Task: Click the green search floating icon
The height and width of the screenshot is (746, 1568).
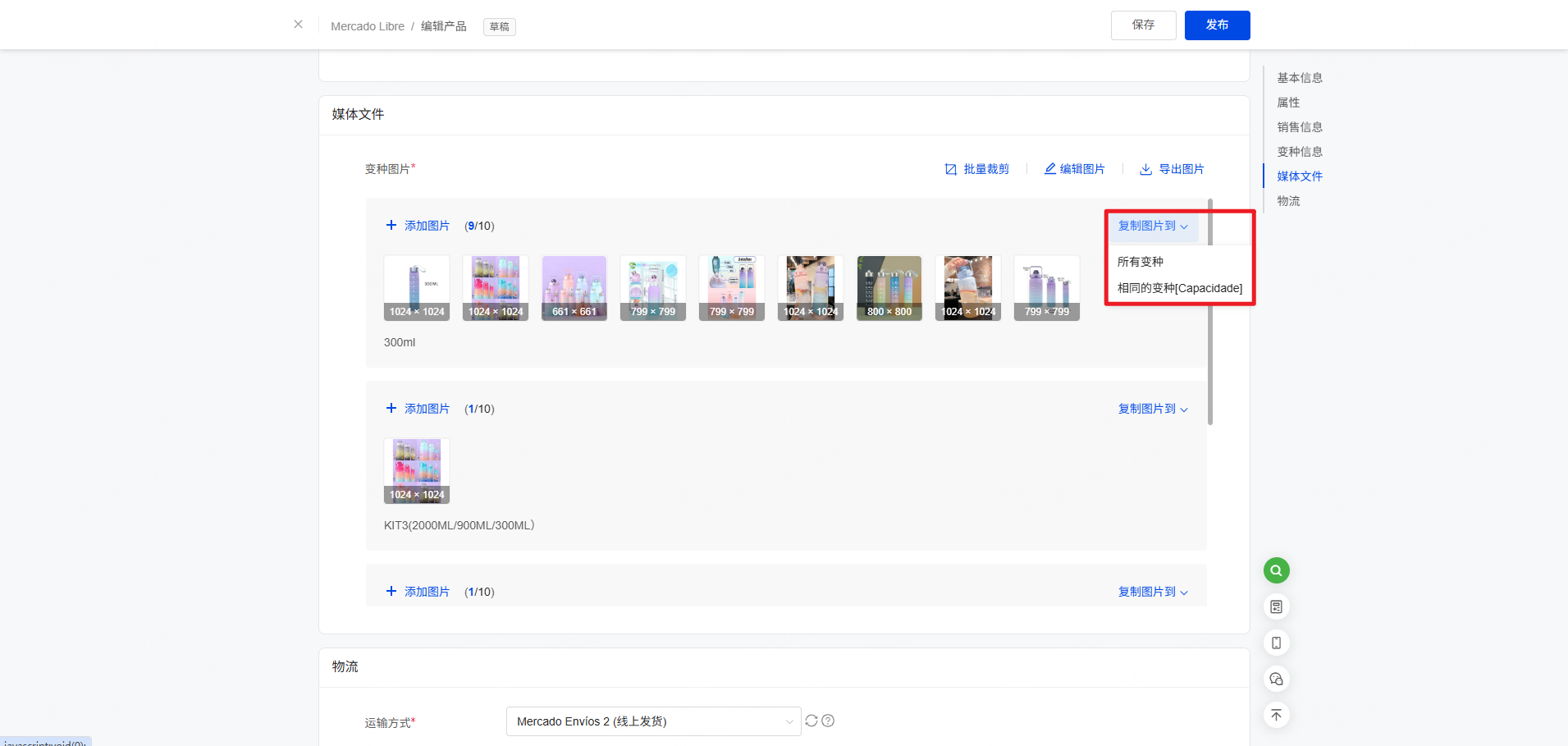Action: pos(1276,570)
